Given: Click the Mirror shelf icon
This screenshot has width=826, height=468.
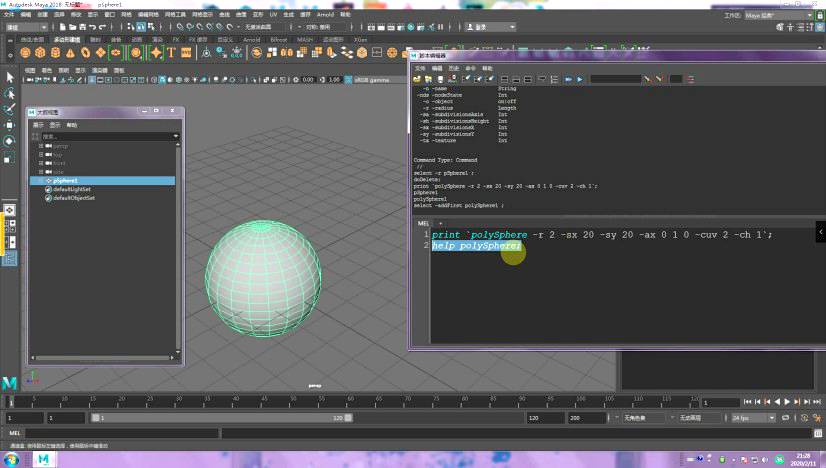Looking at the screenshot, I should pyautogui.click(x=287, y=52).
